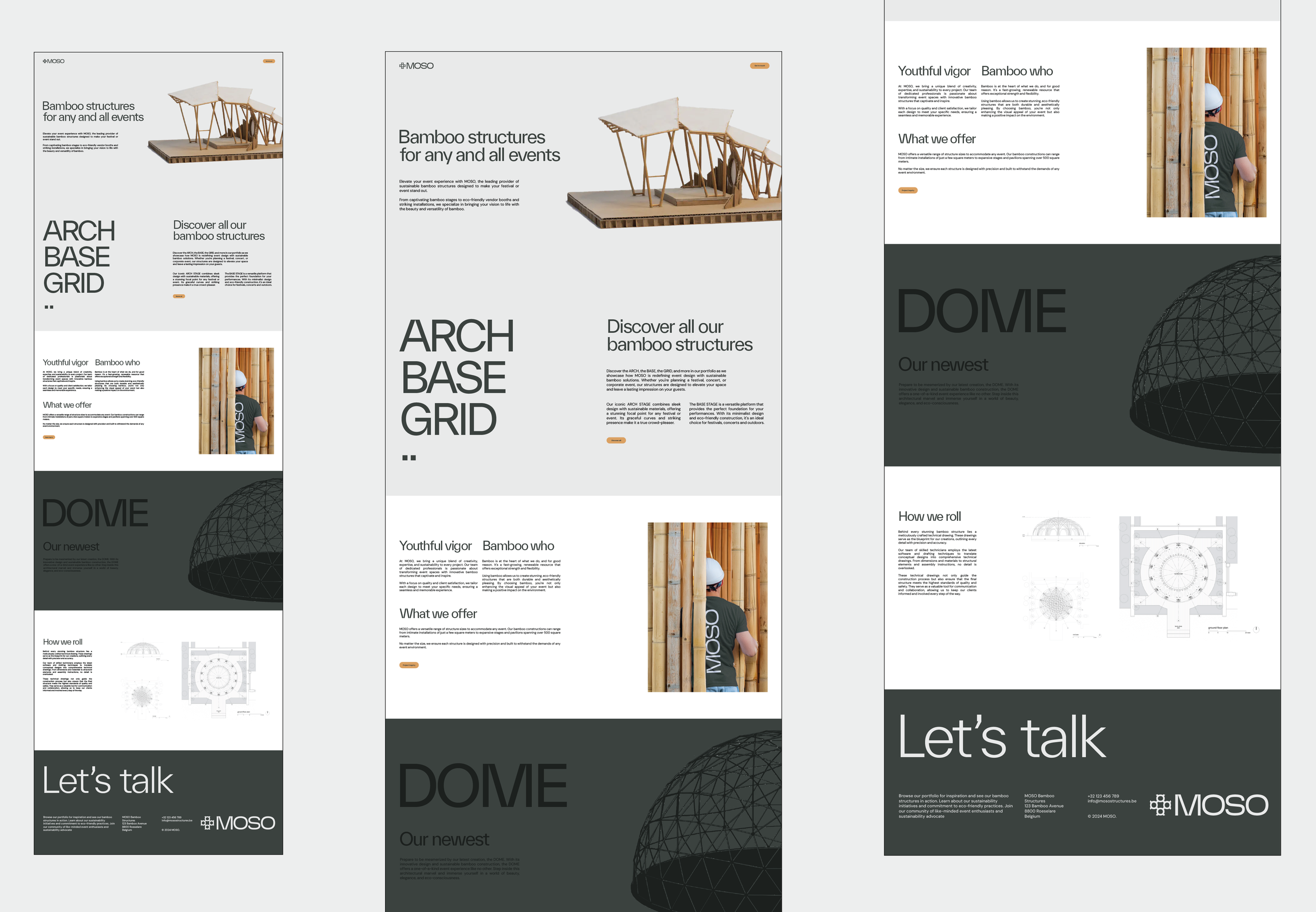Click "Bamboo who" heading in right mockup
The height and width of the screenshot is (912, 1316).
coord(1016,71)
